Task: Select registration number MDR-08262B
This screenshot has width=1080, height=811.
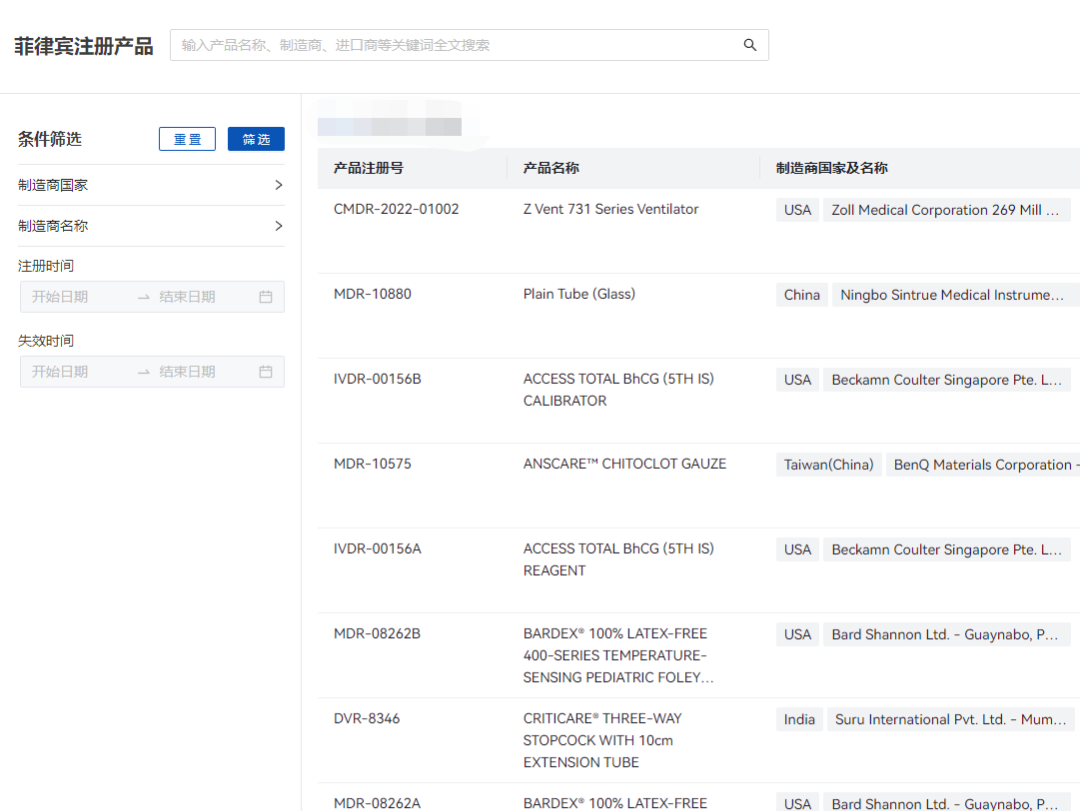Action: tap(377, 634)
